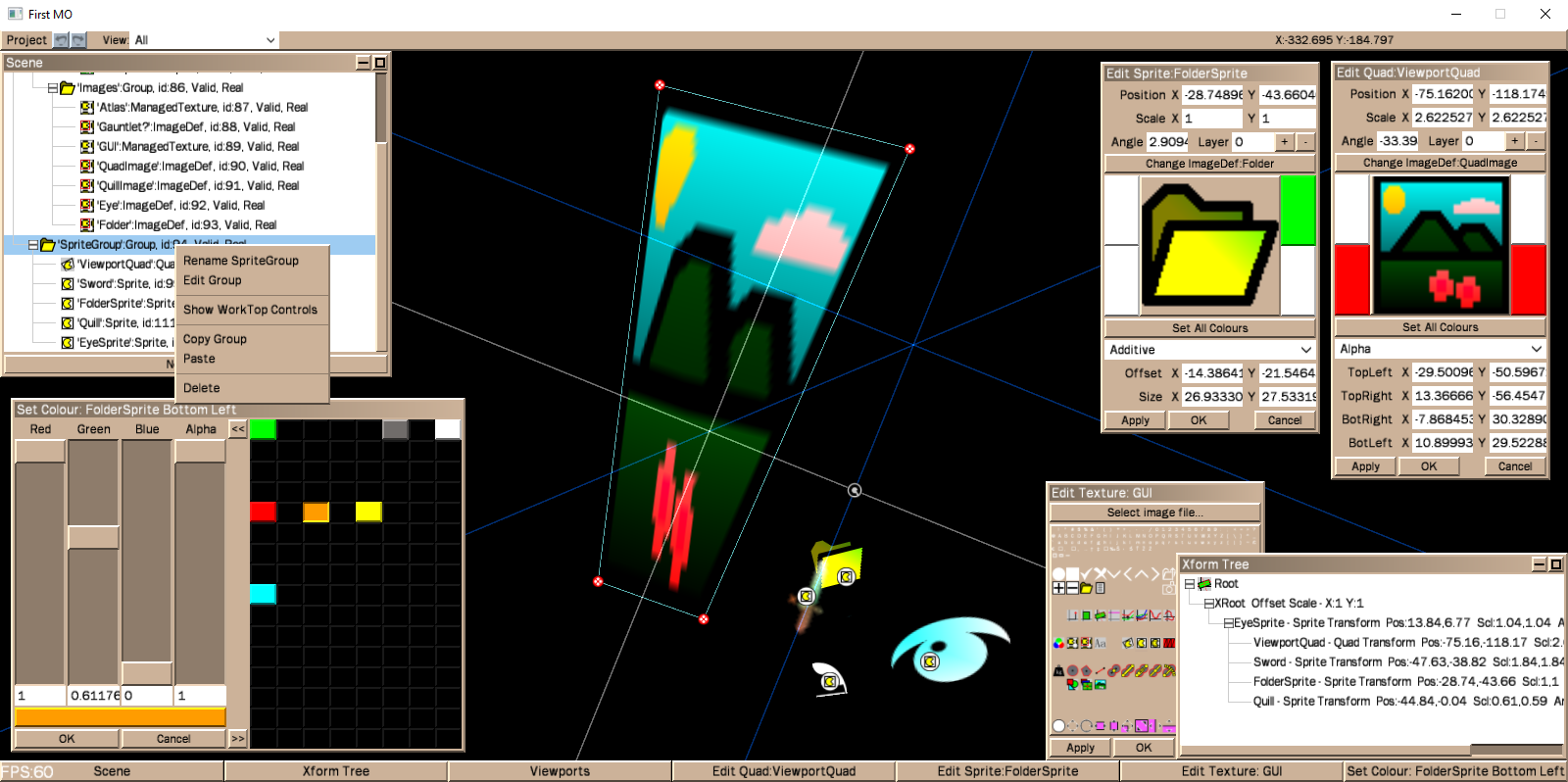Click the Green channel slider handle
1568x782 pixels.
[93, 537]
